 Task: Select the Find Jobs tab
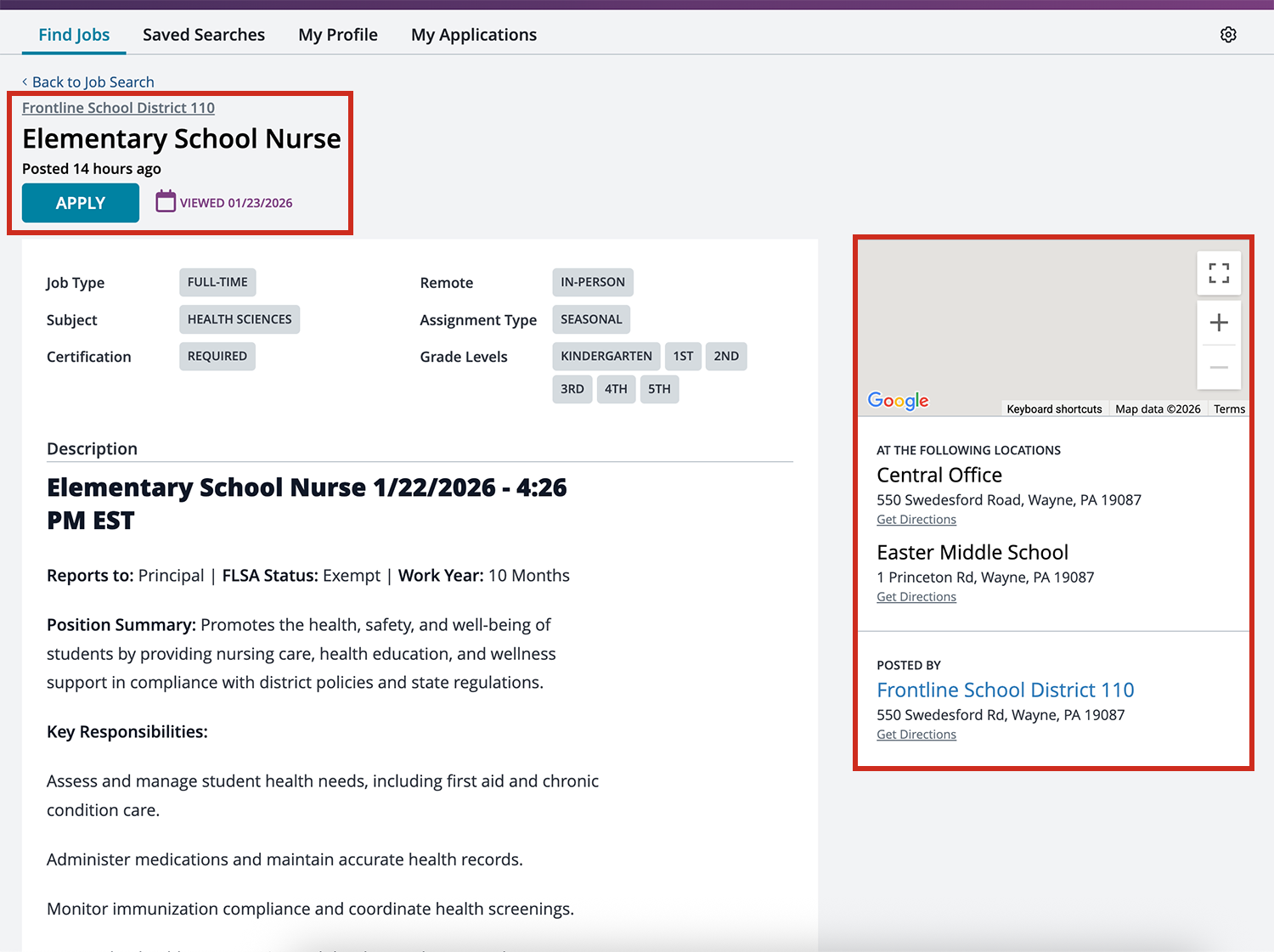coord(74,34)
